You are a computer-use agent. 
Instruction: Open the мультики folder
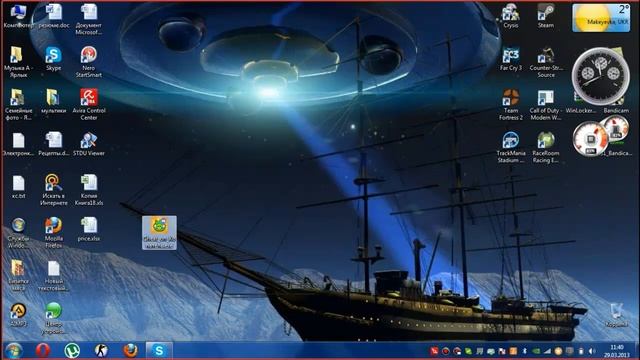point(53,101)
